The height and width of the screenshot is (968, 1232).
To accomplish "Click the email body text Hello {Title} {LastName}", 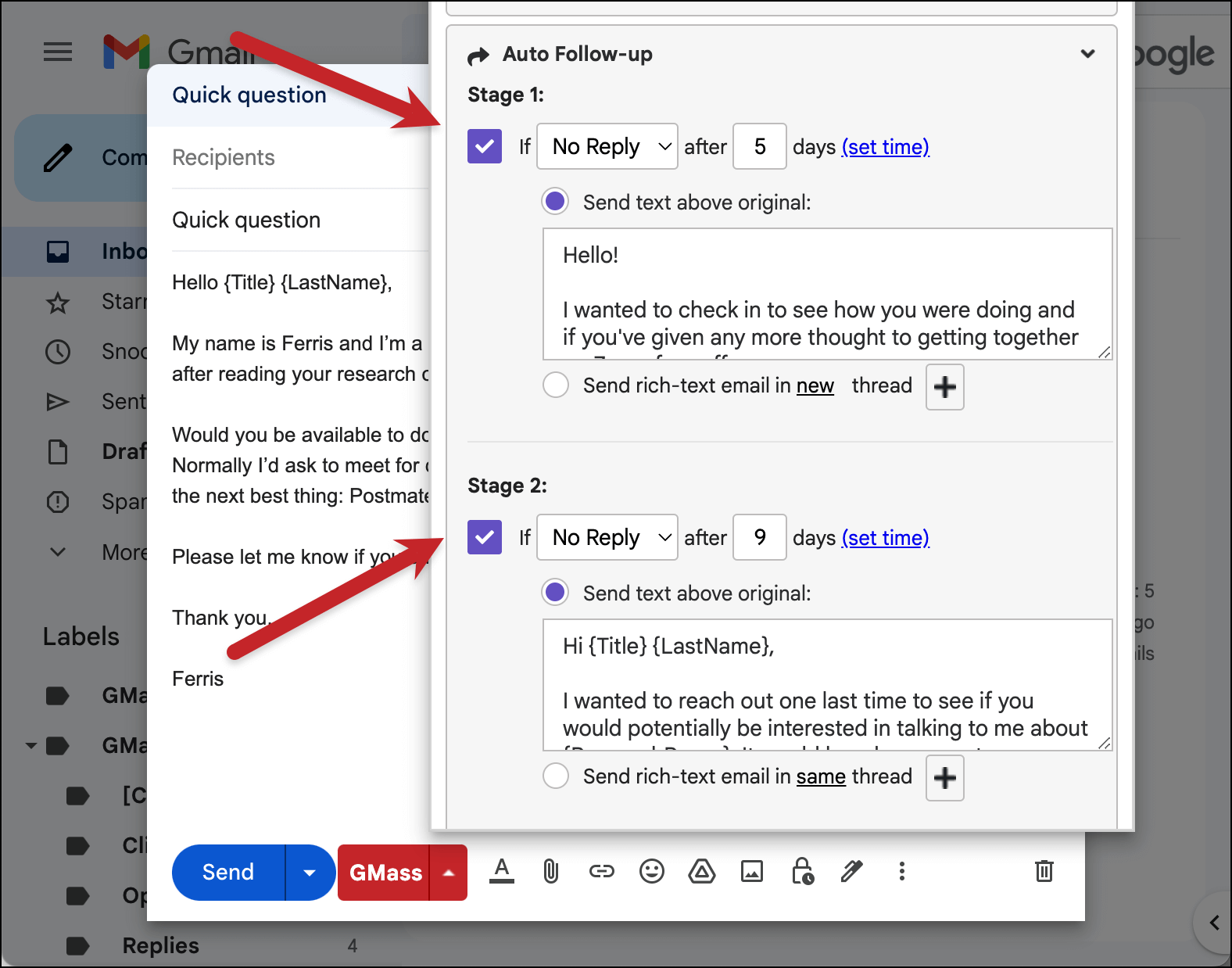I will click(x=282, y=282).
